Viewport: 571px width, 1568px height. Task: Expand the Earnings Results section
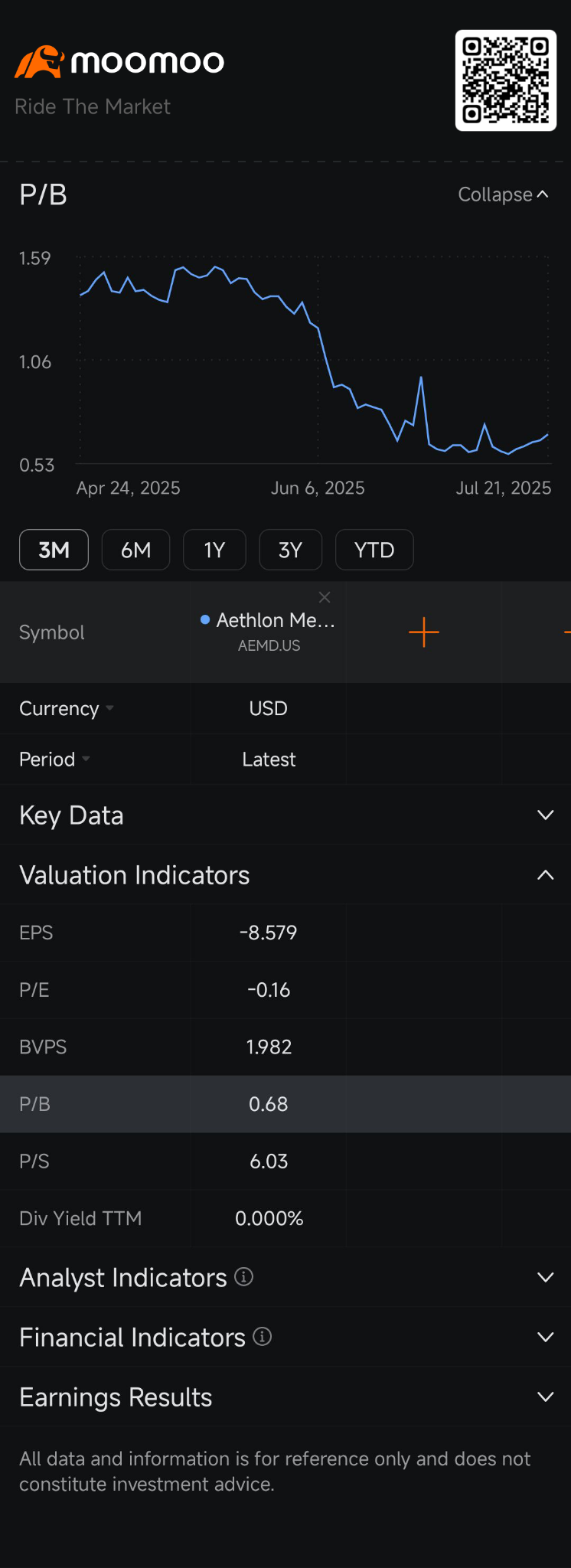pos(285,1397)
